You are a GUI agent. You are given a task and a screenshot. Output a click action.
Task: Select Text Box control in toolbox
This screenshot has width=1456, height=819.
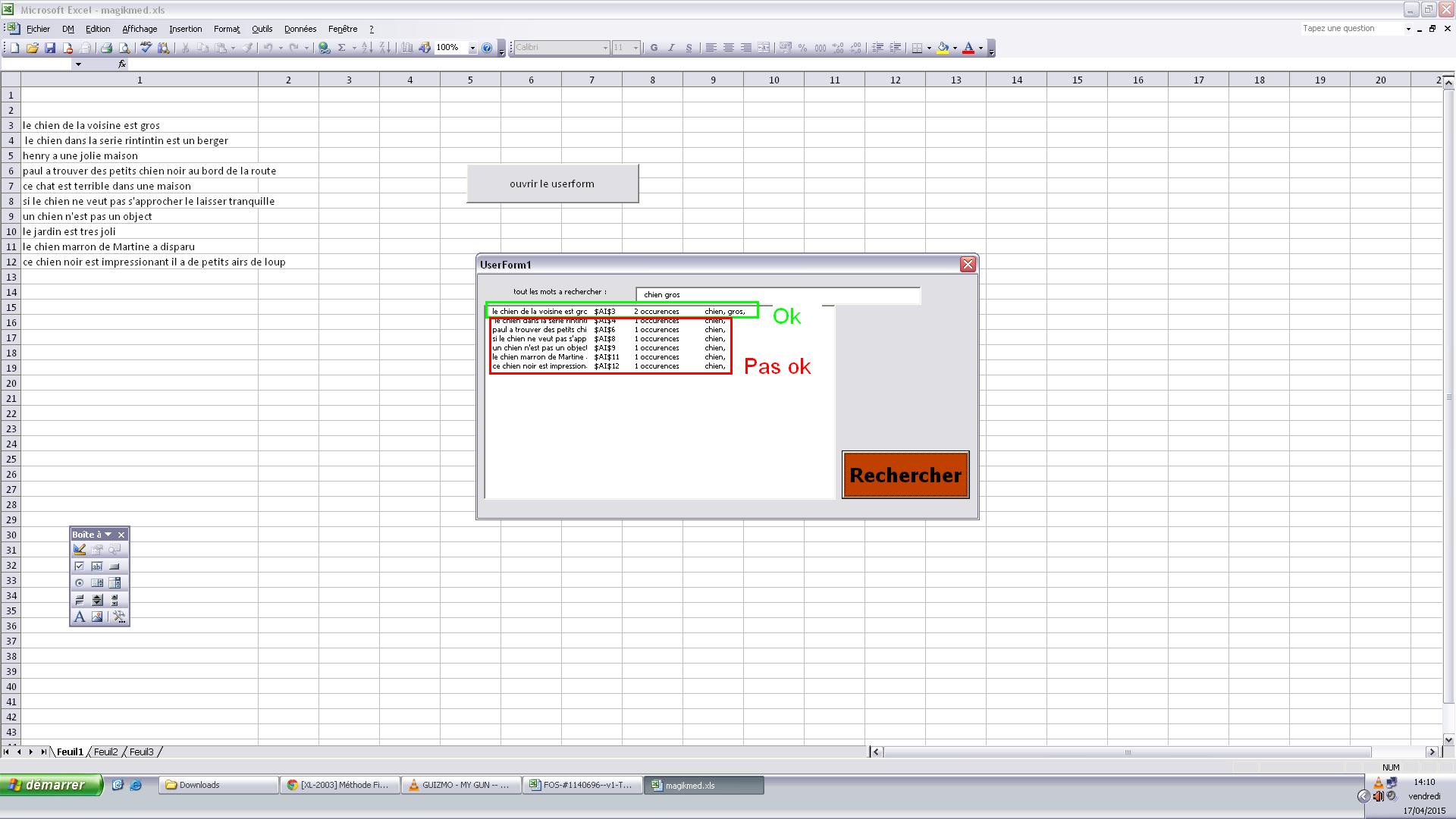97,566
